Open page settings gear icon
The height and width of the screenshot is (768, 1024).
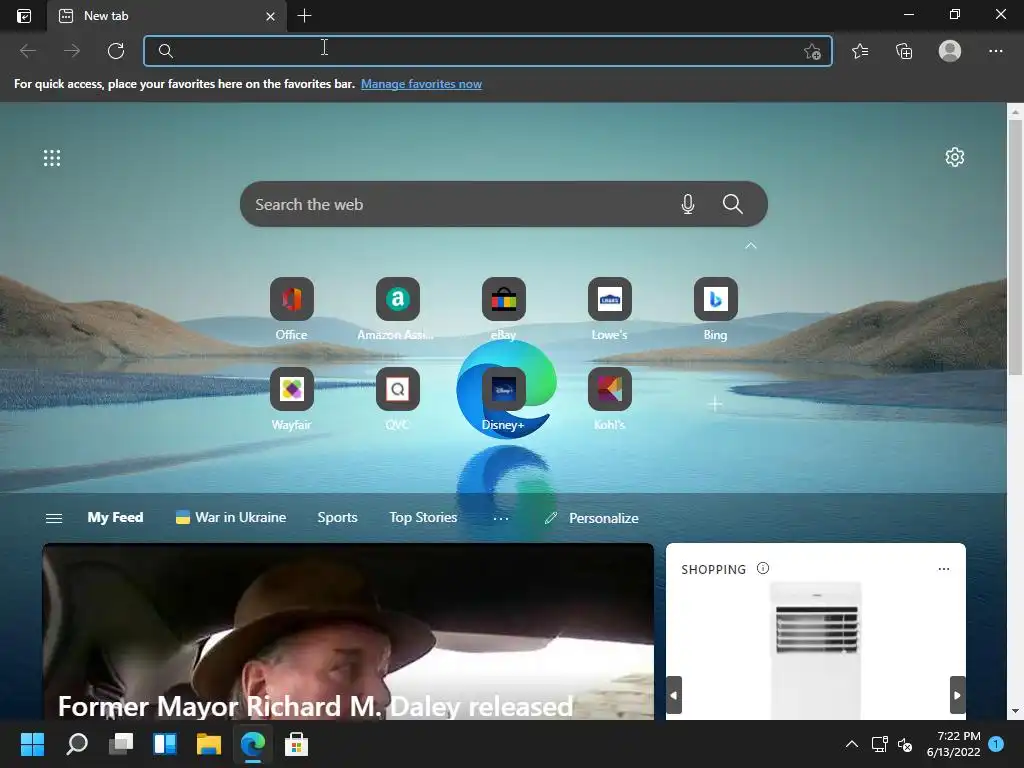(955, 157)
